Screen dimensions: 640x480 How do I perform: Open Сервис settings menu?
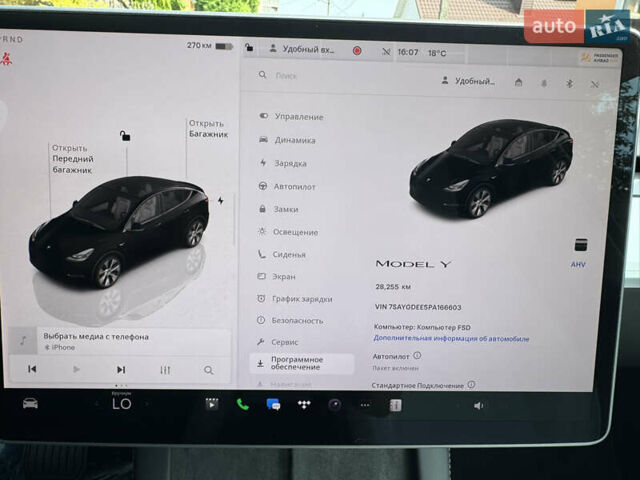277,342
